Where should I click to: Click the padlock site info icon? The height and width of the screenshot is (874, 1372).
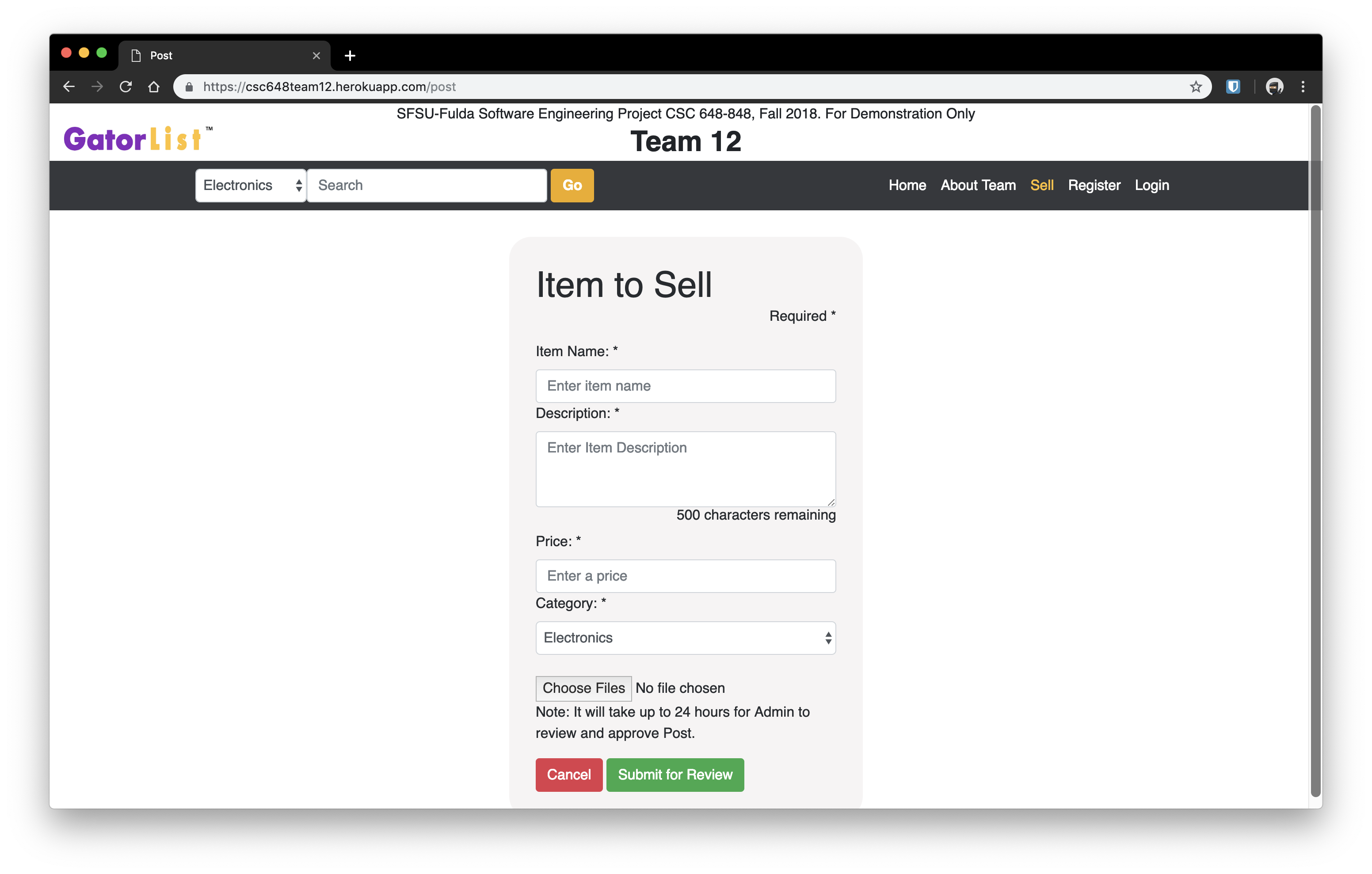click(x=189, y=87)
